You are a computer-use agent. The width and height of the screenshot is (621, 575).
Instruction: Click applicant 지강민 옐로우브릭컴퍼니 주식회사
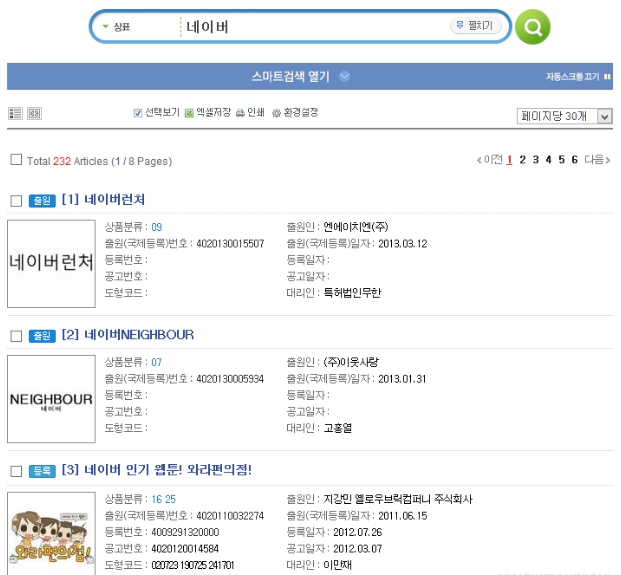pyautogui.click(x=398, y=499)
